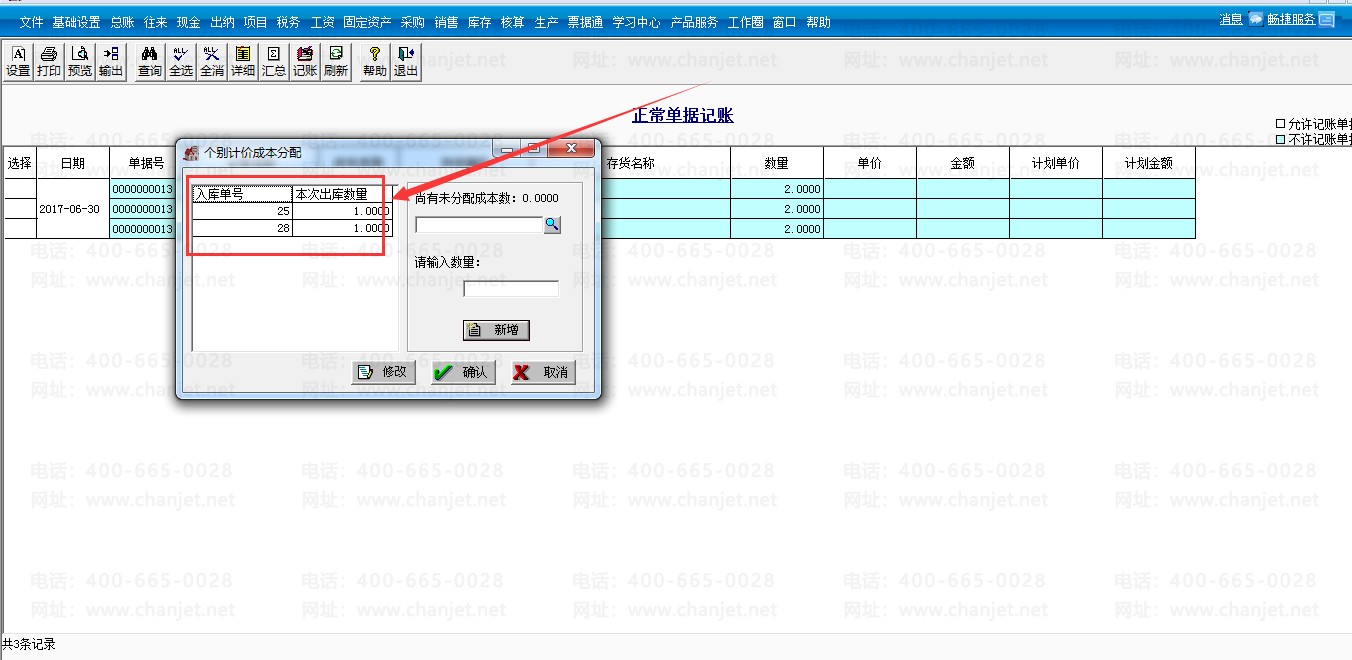This screenshot has width=1352, height=660.
Task: Click the 单价 column header
Action: point(870,163)
